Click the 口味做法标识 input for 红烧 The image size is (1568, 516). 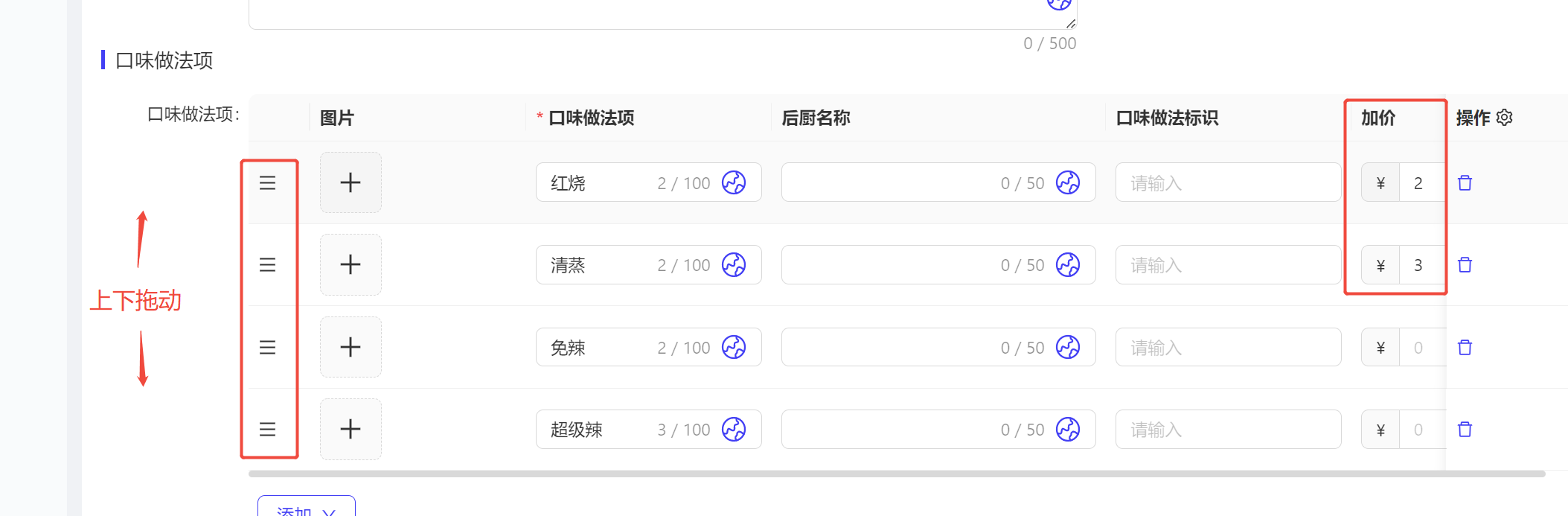coord(1228,182)
